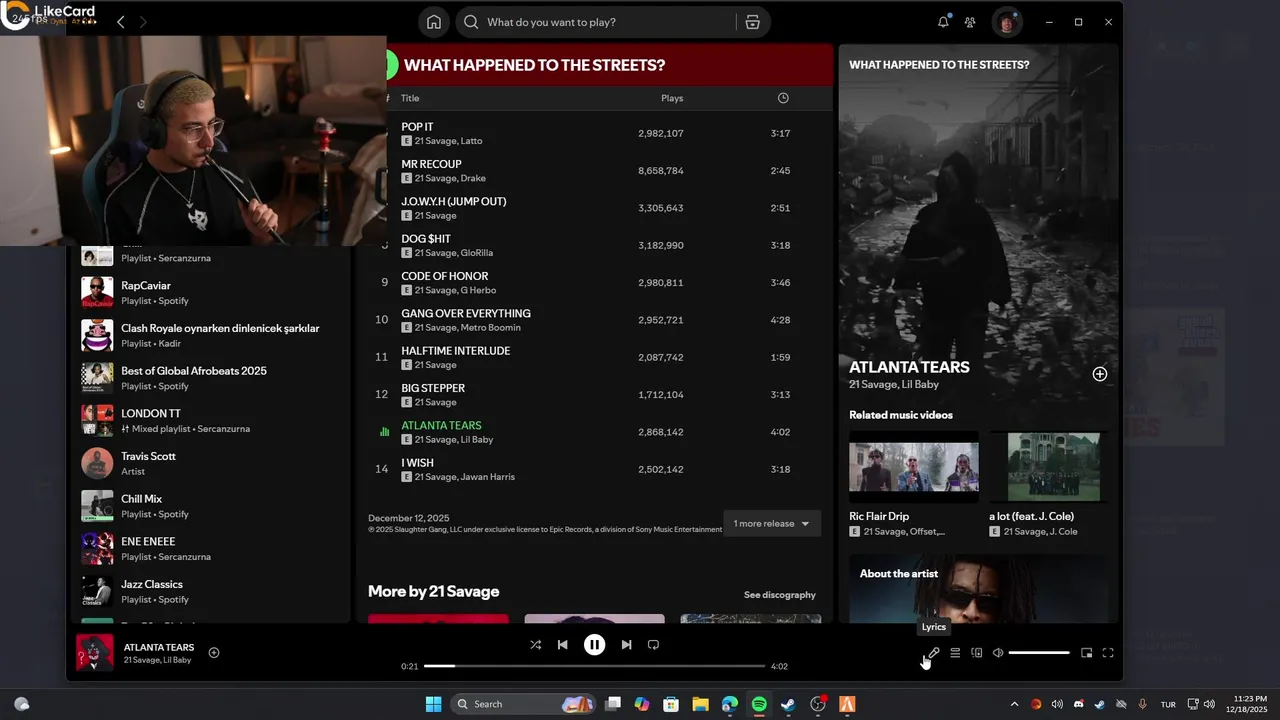Open Jazz Classics playlist
Viewport: 1280px width, 720px height.
[x=210, y=591]
